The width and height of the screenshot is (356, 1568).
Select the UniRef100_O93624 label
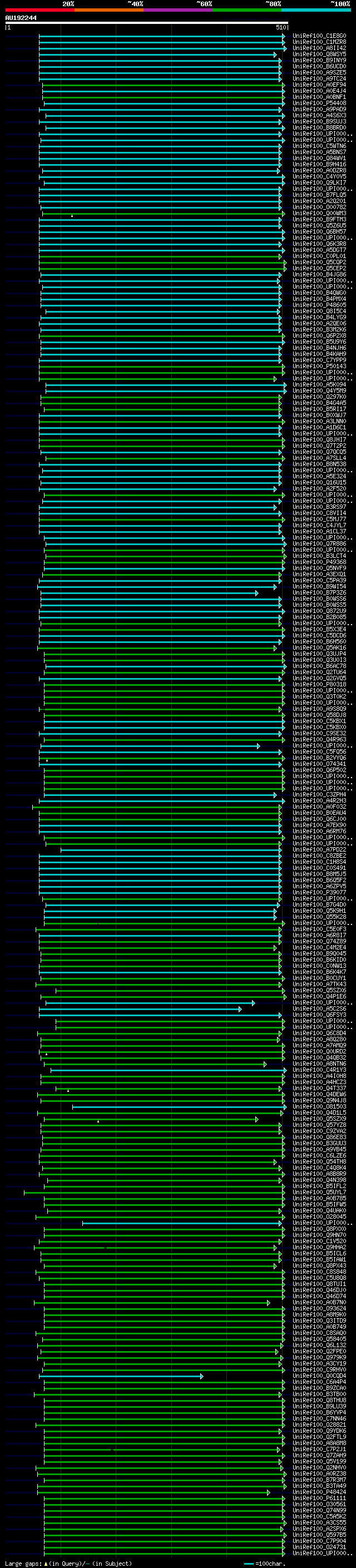click(319, 1308)
